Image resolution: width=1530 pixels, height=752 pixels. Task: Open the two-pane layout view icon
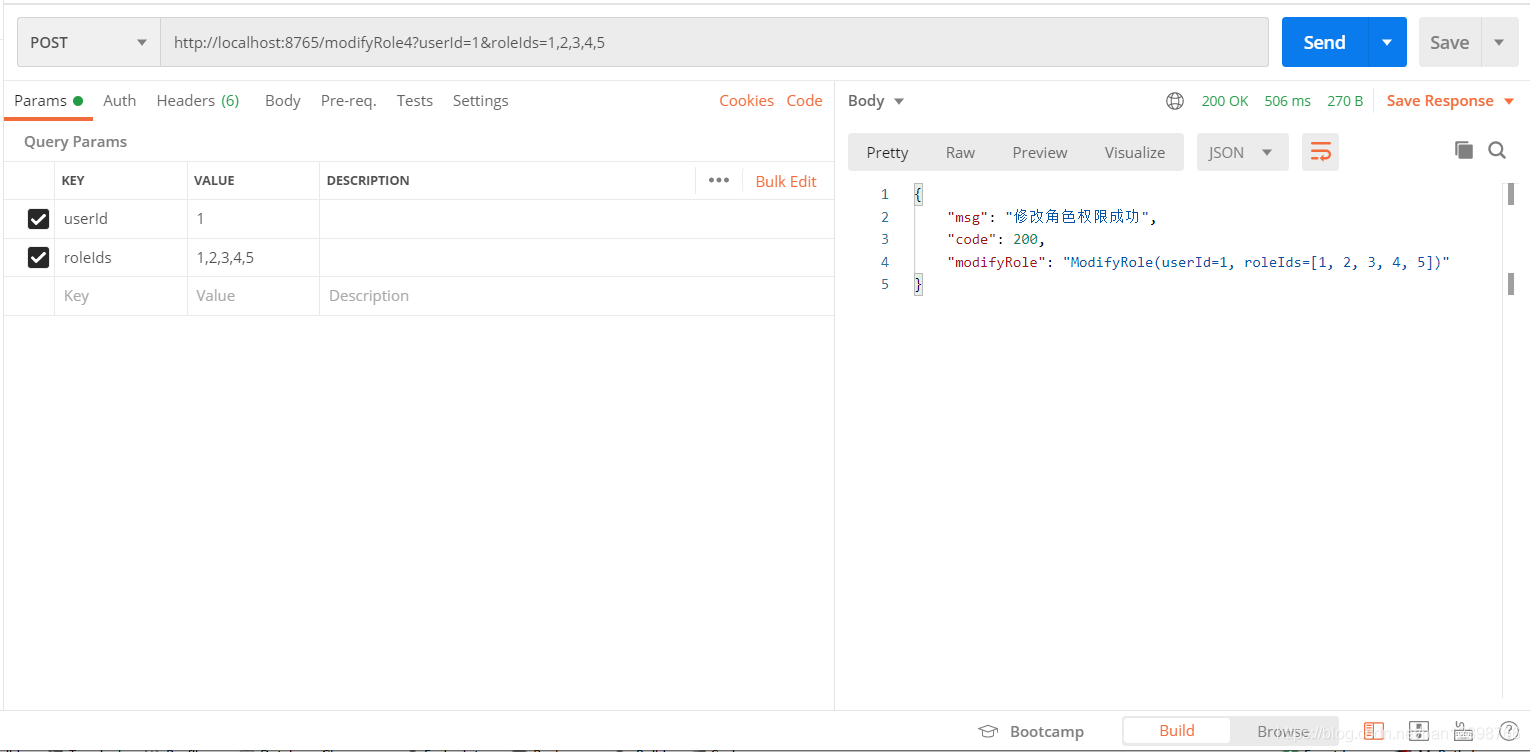pyautogui.click(x=1374, y=731)
